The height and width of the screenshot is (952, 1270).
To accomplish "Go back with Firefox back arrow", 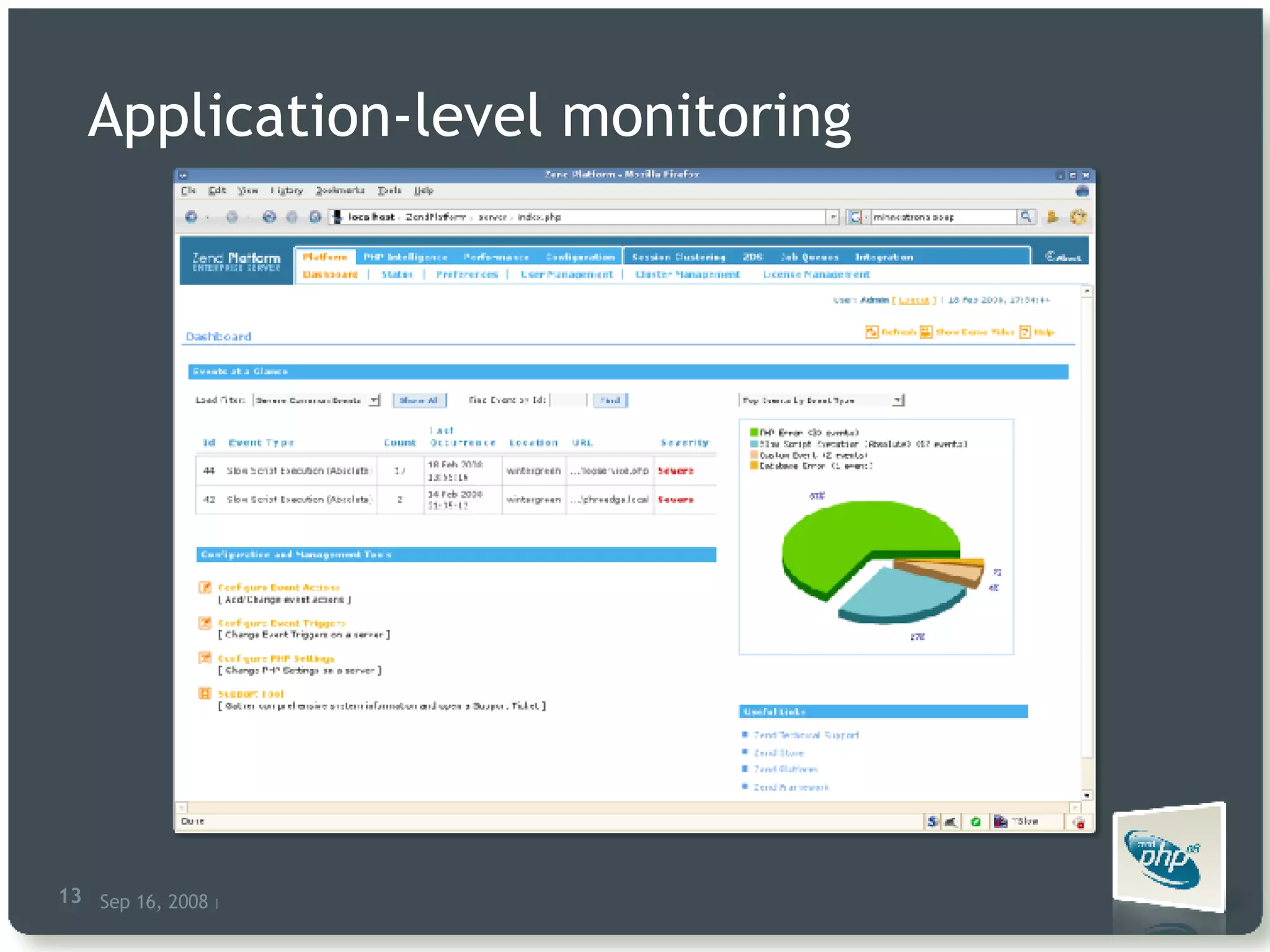I will click(191, 217).
